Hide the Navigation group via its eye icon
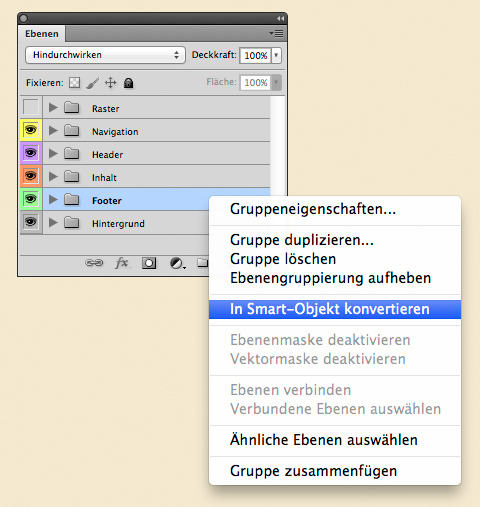The image size is (480, 507). [x=31, y=130]
